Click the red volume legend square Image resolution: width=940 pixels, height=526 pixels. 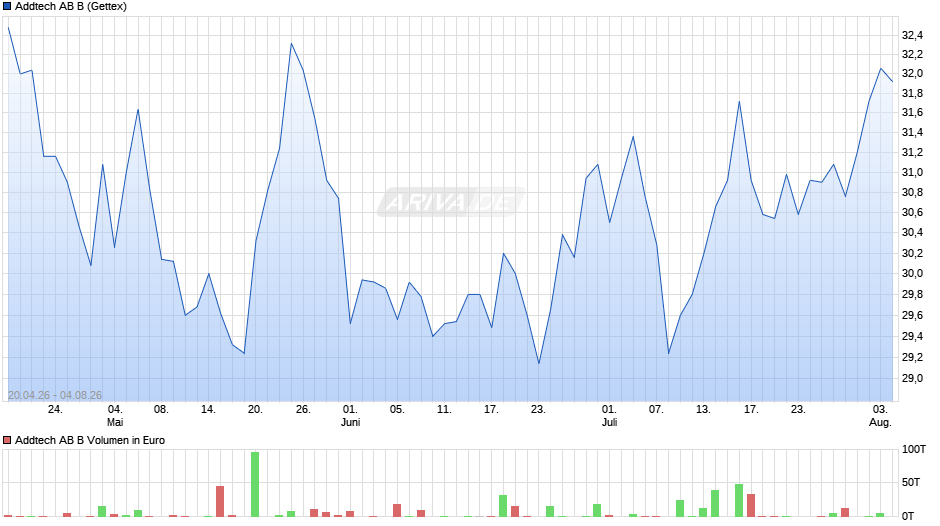[7, 440]
